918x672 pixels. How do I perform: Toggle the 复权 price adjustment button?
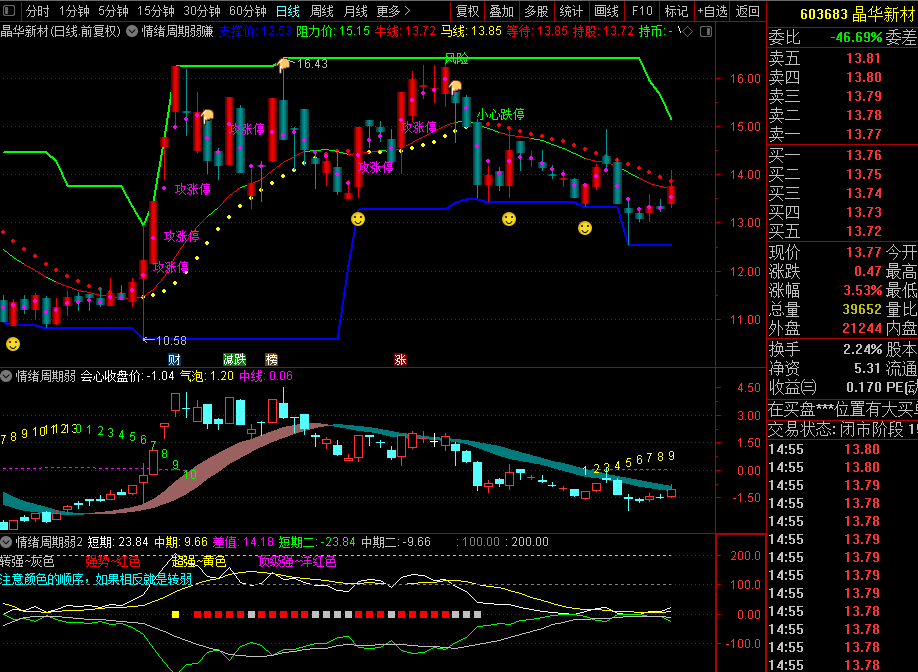467,11
